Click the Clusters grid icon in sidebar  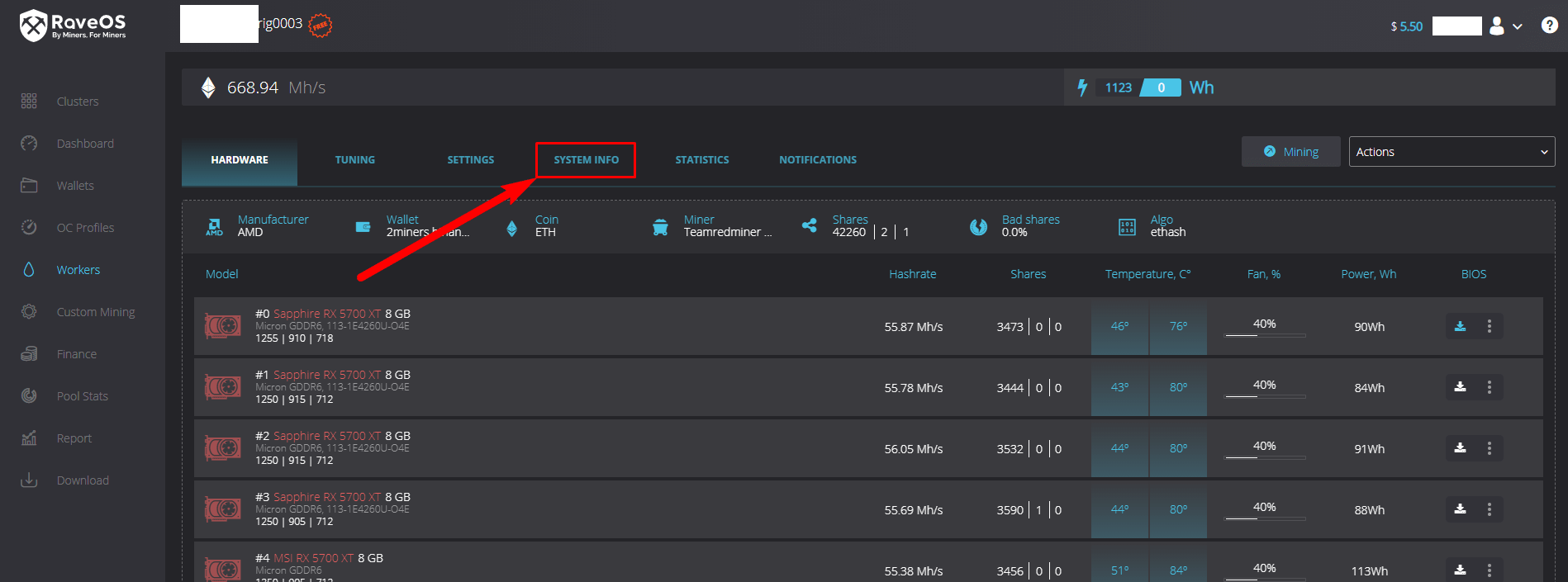coord(29,102)
